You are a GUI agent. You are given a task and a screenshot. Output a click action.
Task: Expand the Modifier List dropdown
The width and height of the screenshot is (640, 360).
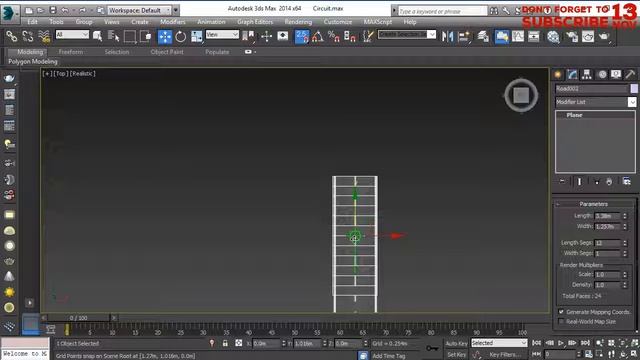click(x=632, y=102)
